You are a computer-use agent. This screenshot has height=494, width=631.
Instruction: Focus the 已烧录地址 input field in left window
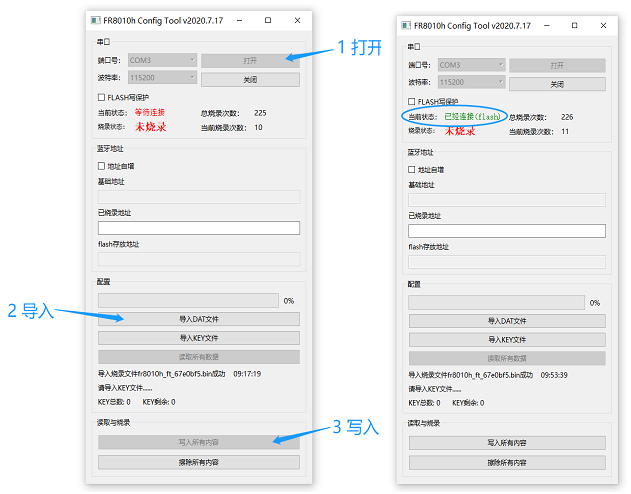click(x=198, y=228)
